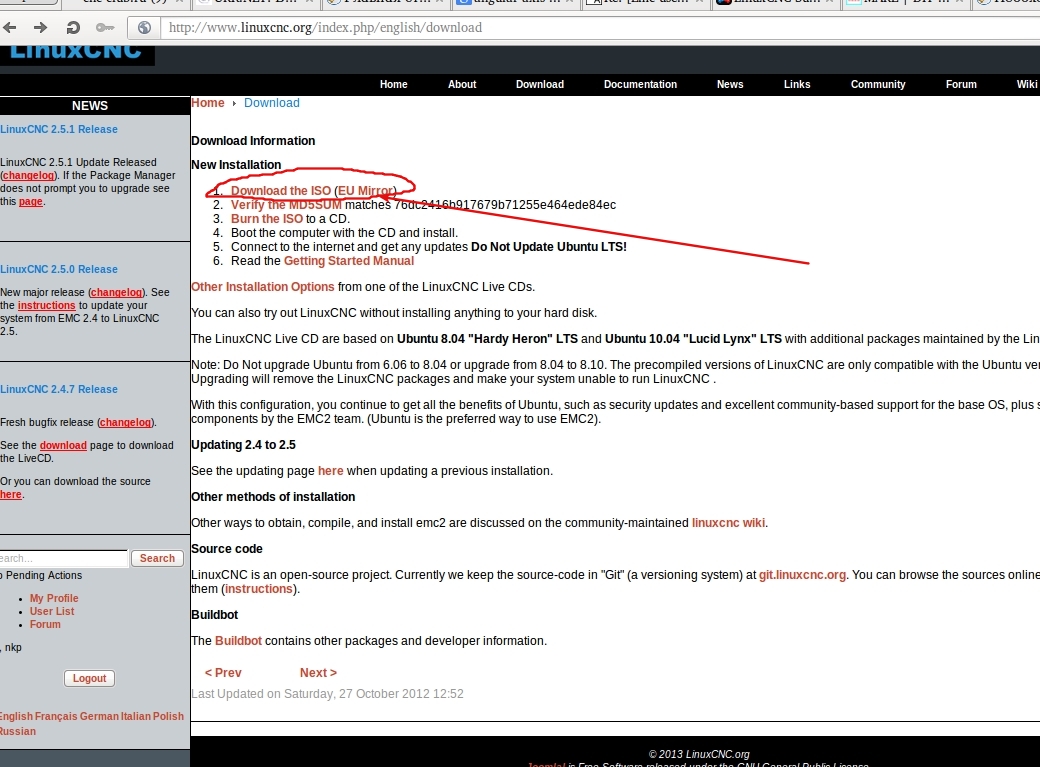Switch language to Italian
Screen dimensions: 1040x767
[x=135, y=717]
